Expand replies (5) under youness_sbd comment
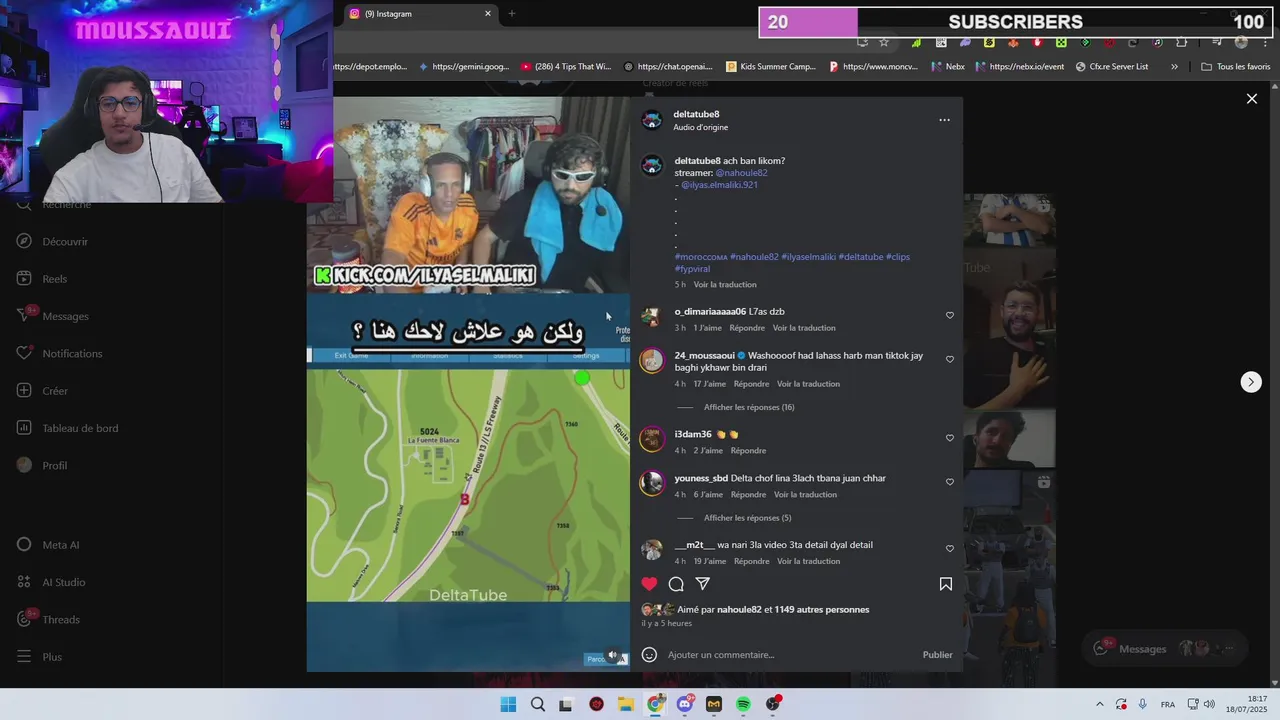 pos(747,518)
